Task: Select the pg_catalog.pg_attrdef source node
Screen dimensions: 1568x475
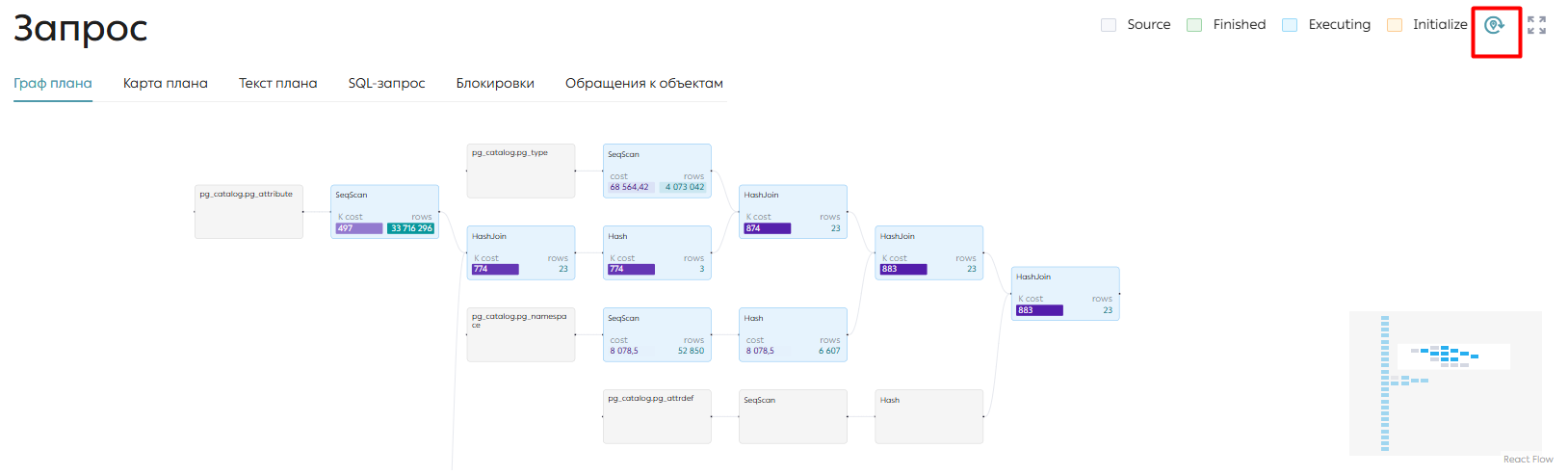Action: 657,416
